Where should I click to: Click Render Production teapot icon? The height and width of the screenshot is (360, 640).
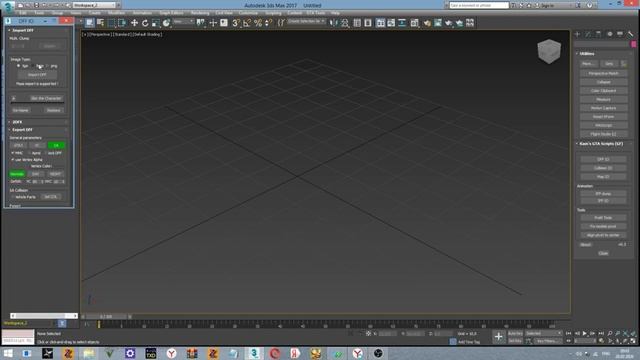click(449, 23)
